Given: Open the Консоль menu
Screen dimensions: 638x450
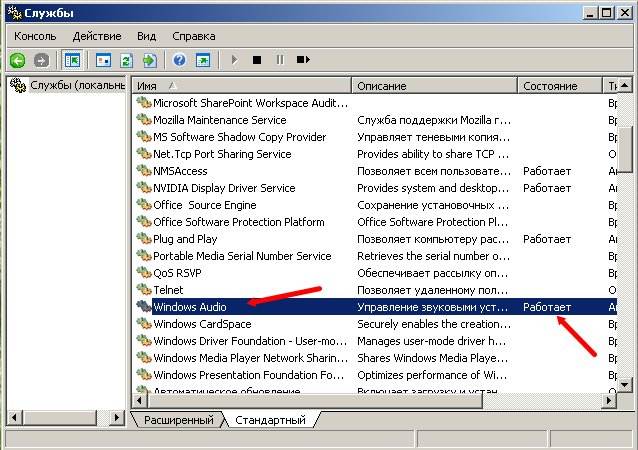Looking at the screenshot, I should point(35,35).
